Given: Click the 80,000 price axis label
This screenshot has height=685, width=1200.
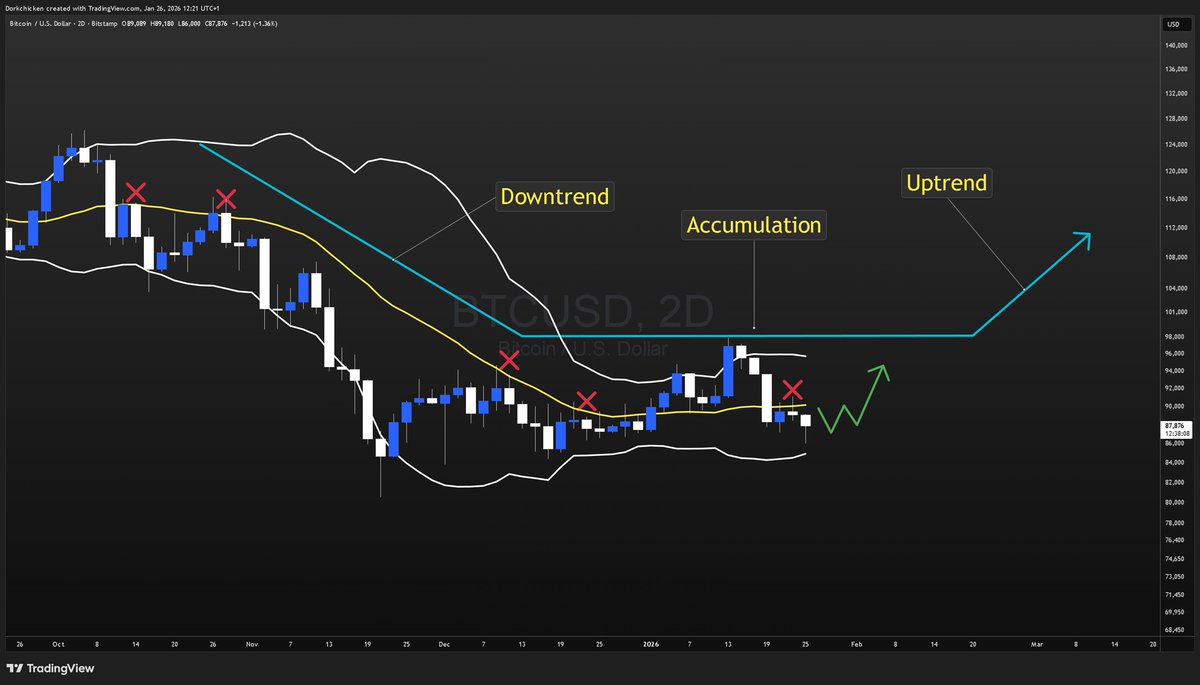Looking at the screenshot, I should (1176, 503).
